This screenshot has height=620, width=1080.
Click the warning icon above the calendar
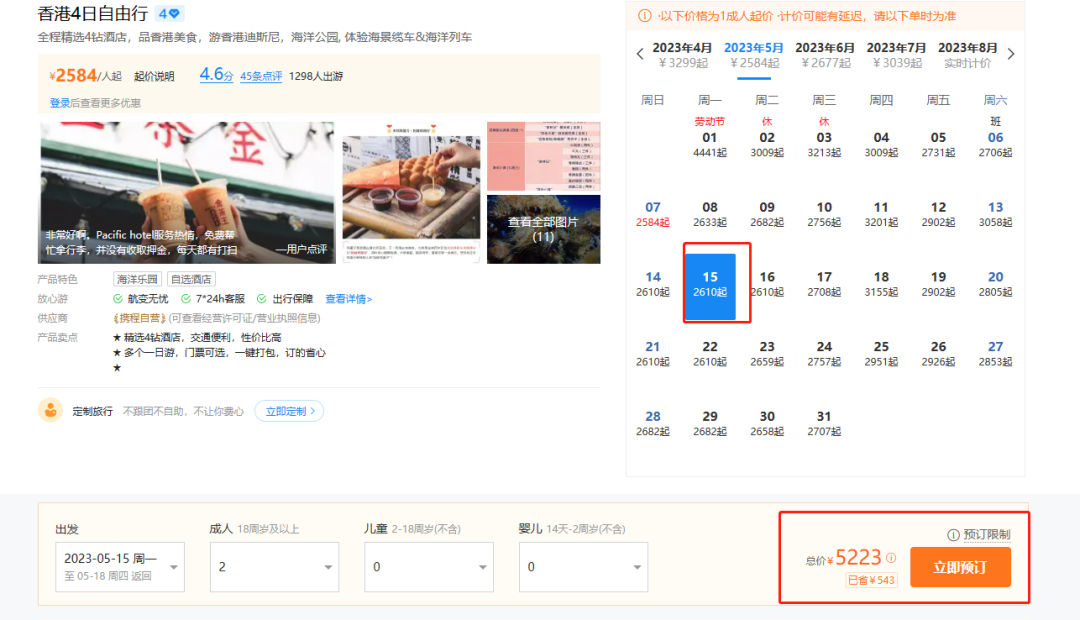646,15
